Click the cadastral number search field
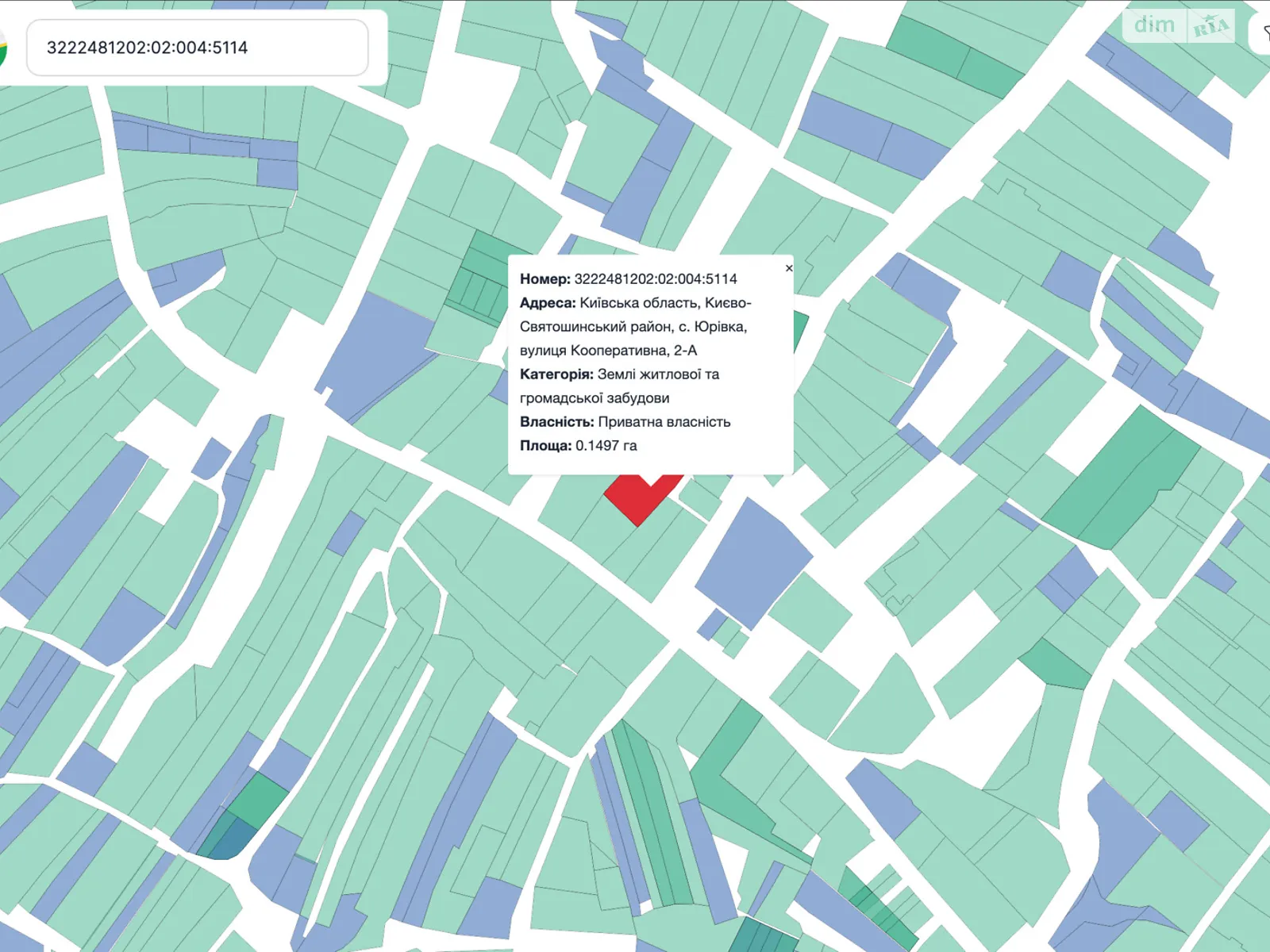Viewport: 1270px width, 952px height. coord(197,48)
